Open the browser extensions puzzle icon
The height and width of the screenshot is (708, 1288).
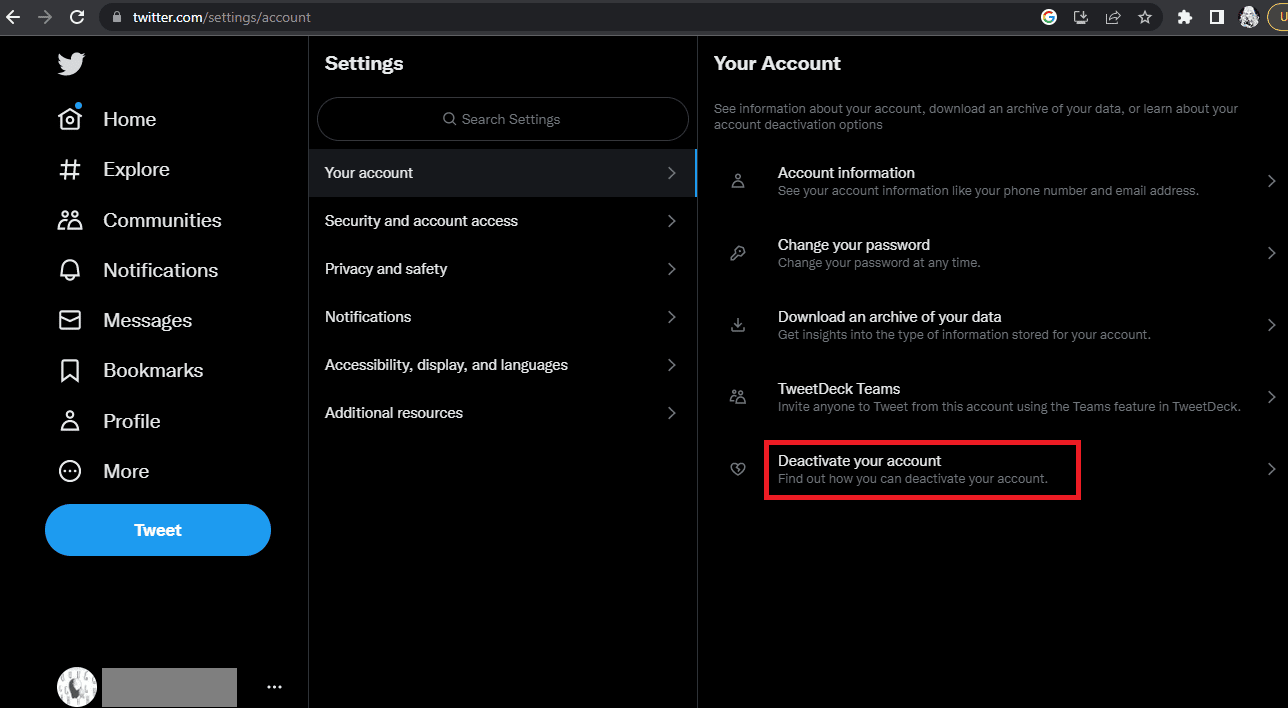click(1185, 17)
